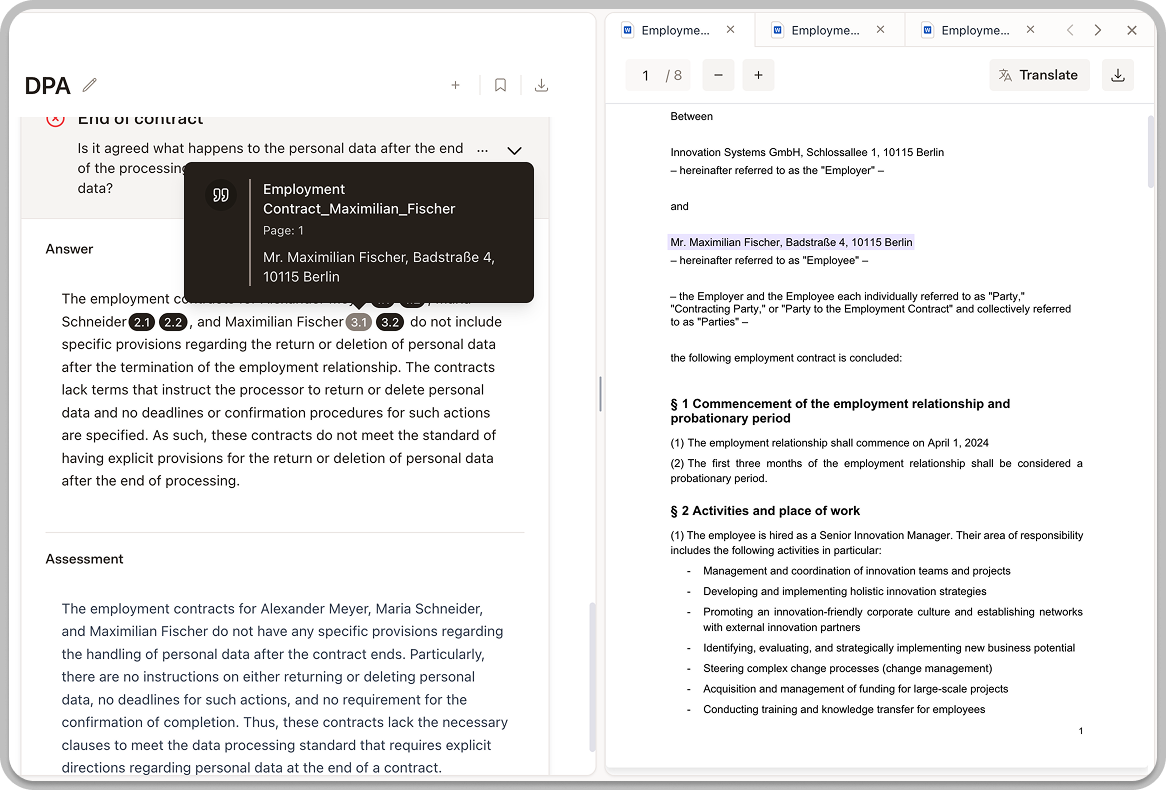
Task: Close the second Employment tab
Action: (880, 30)
